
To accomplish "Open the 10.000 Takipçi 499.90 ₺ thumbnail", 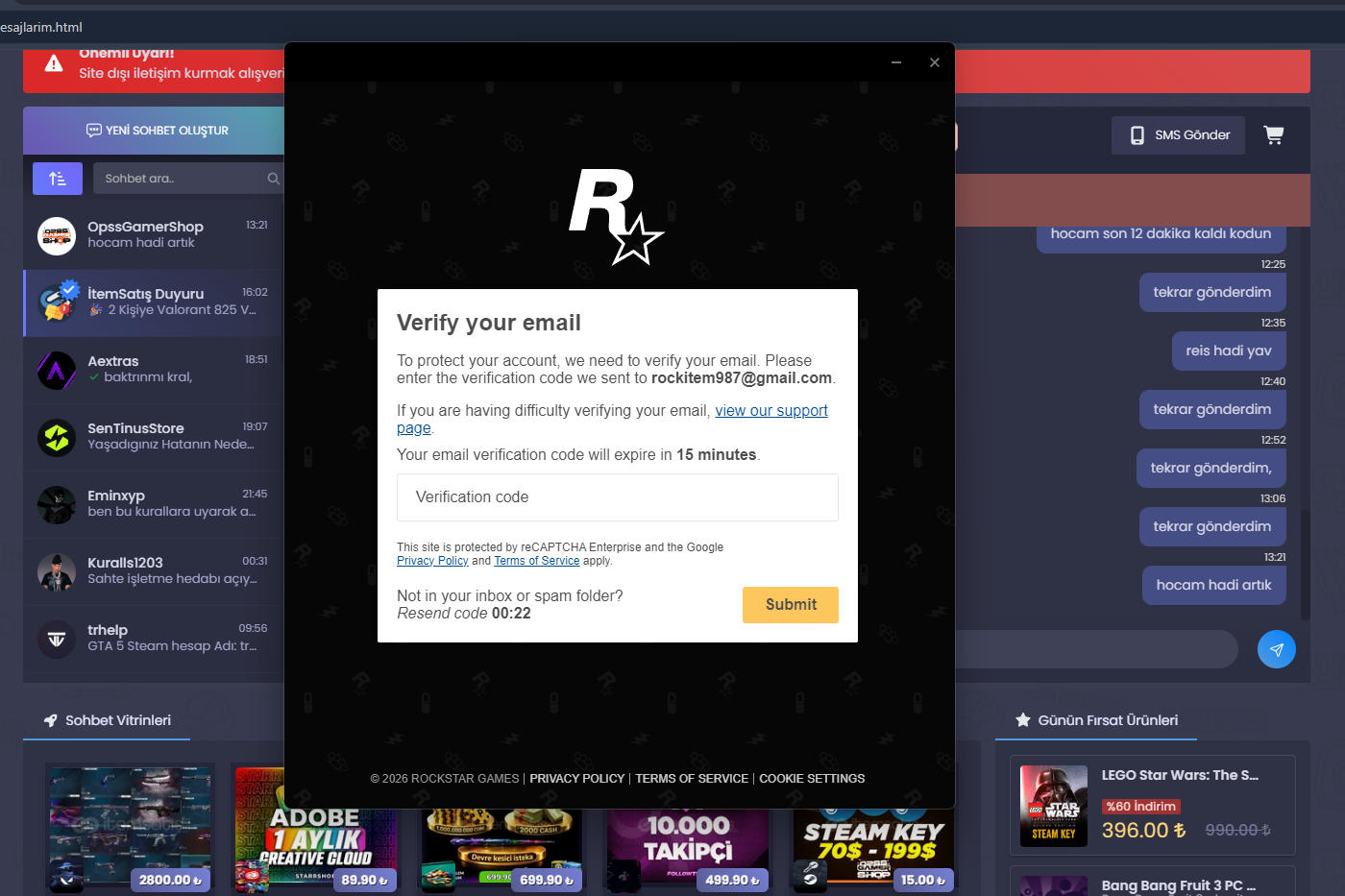I will pos(688,850).
